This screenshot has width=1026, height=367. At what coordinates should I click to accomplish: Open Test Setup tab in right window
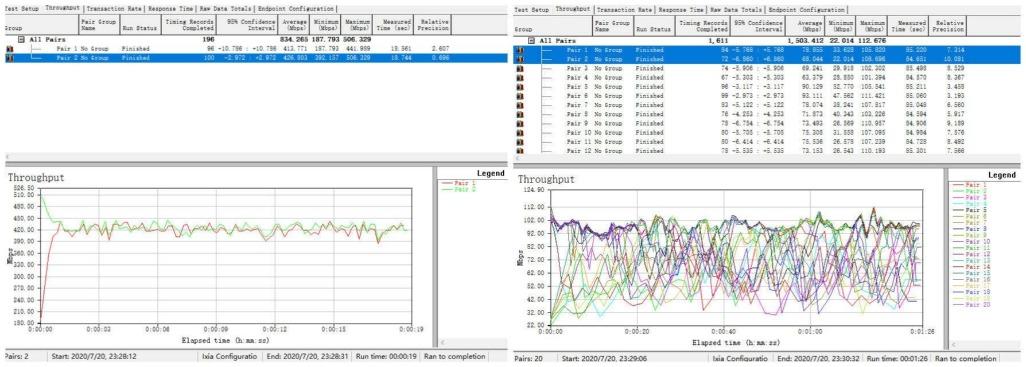click(x=531, y=10)
